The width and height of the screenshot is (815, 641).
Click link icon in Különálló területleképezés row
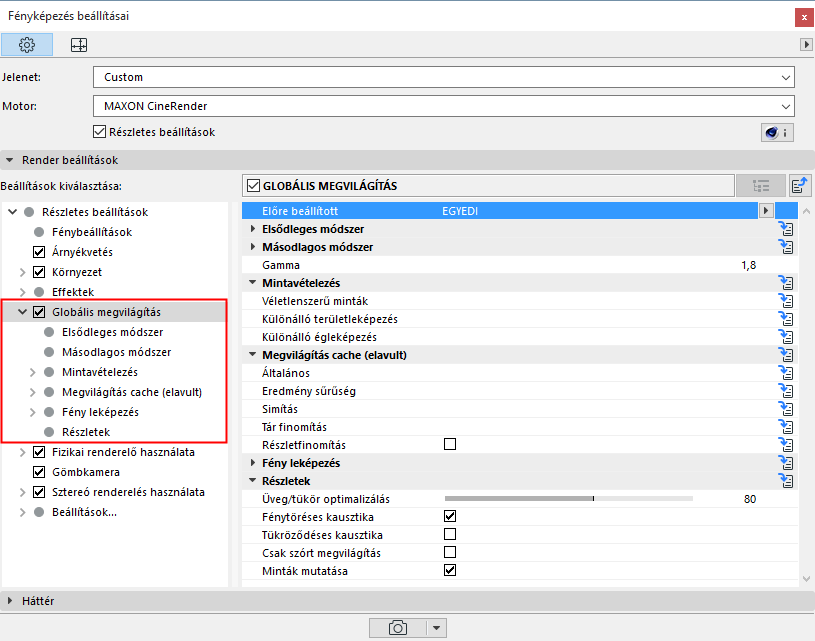(x=786, y=319)
